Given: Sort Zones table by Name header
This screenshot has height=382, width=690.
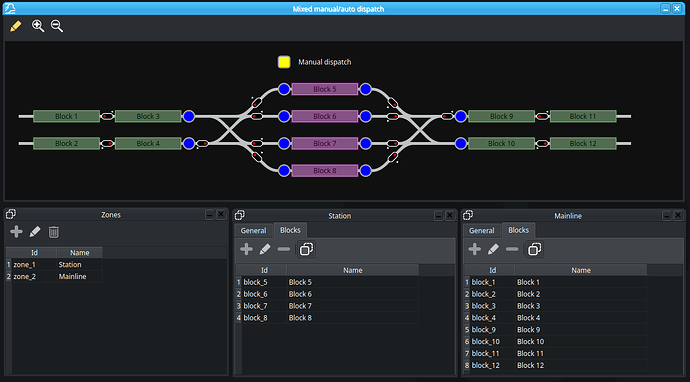Looking at the screenshot, I should pos(80,253).
